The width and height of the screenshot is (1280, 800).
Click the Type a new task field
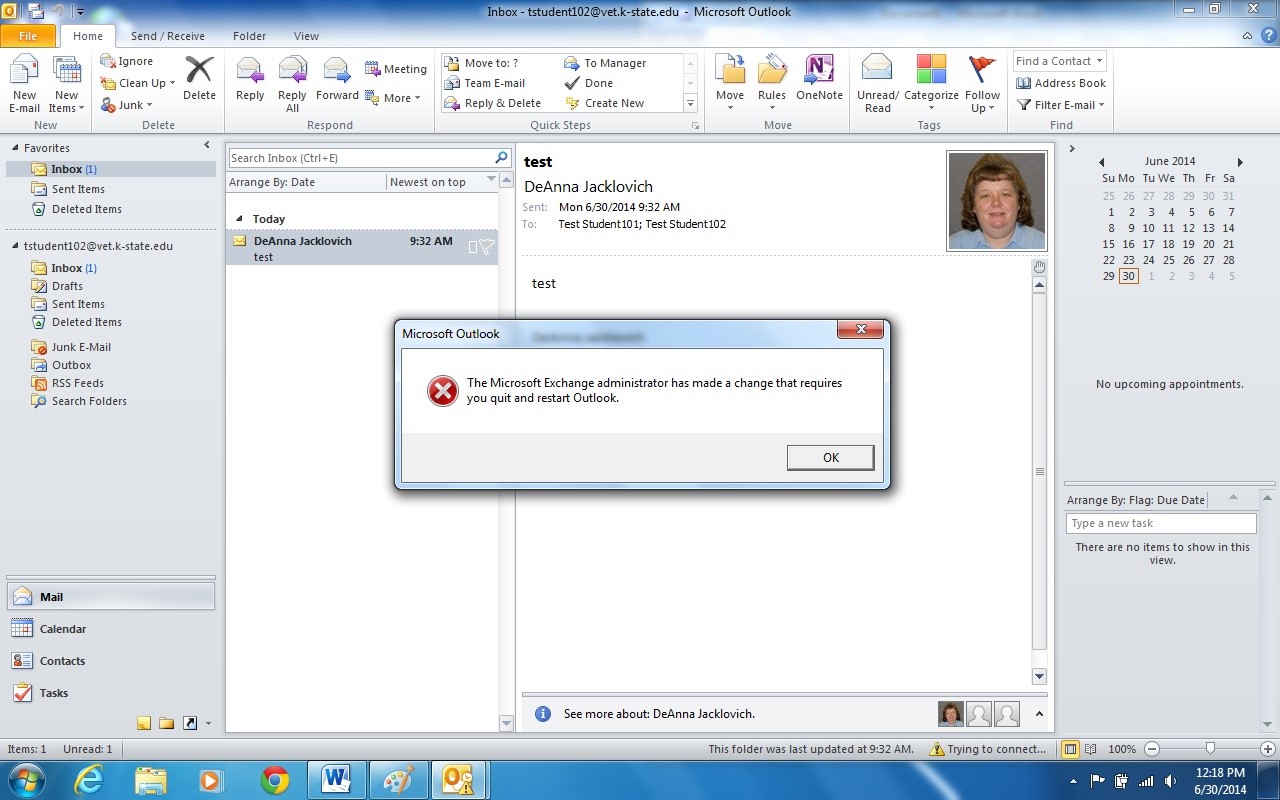[1161, 523]
